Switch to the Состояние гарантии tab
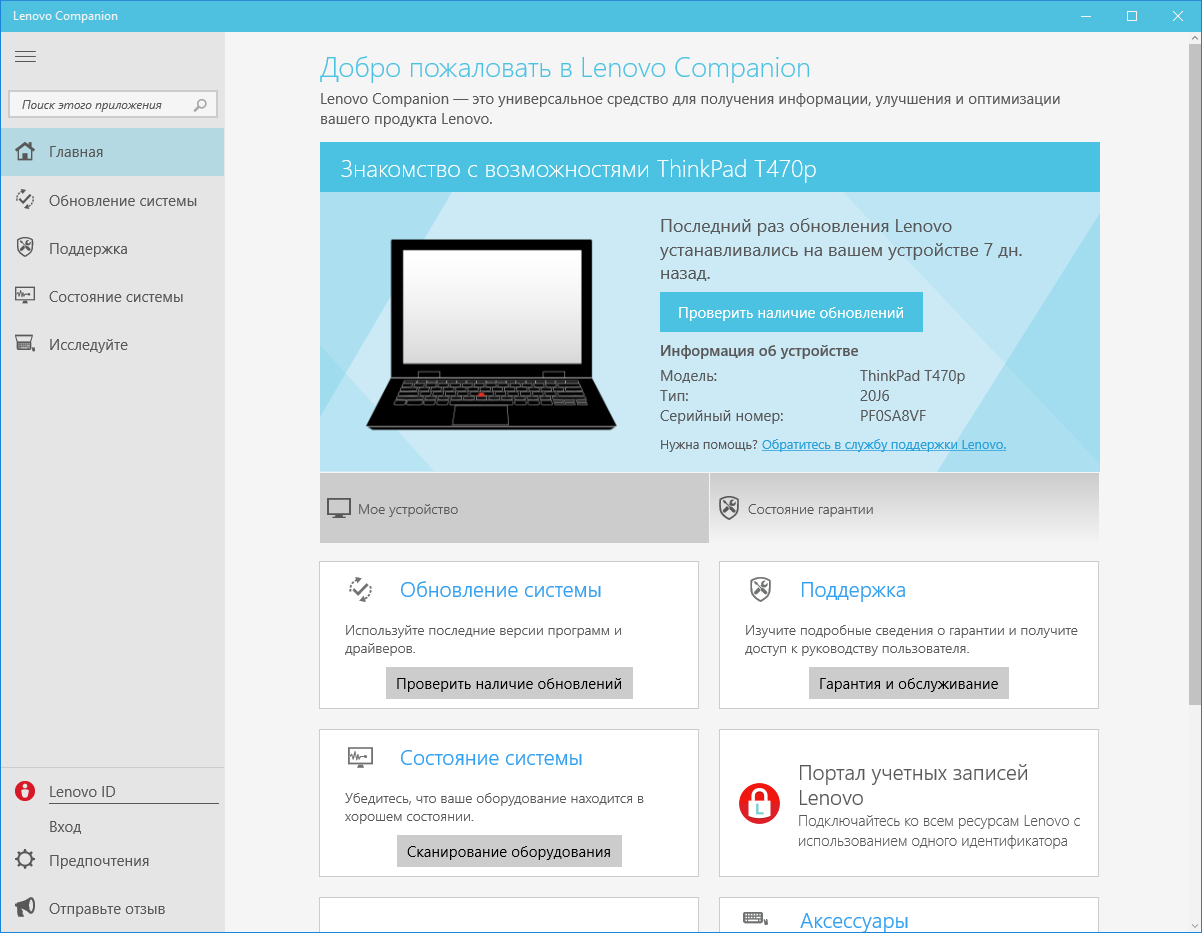 click(904, 508)
